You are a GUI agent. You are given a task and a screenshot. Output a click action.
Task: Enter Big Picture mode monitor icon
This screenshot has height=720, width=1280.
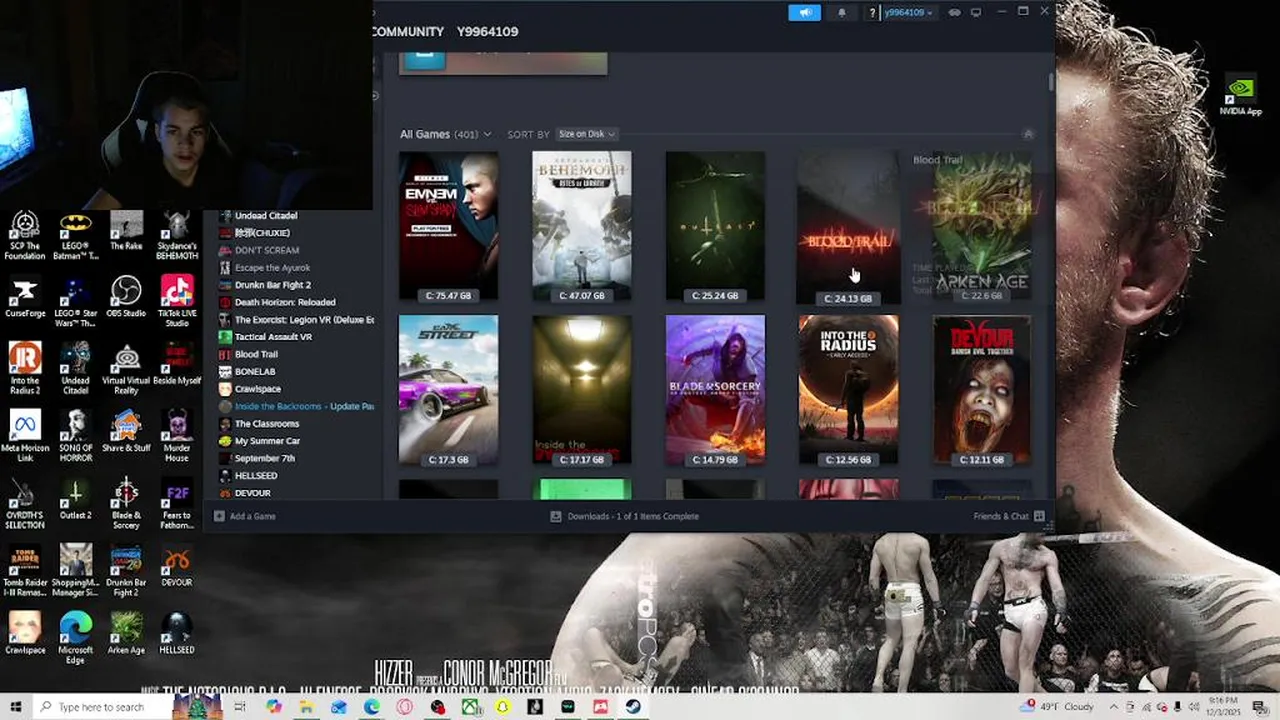click(976, 12)
